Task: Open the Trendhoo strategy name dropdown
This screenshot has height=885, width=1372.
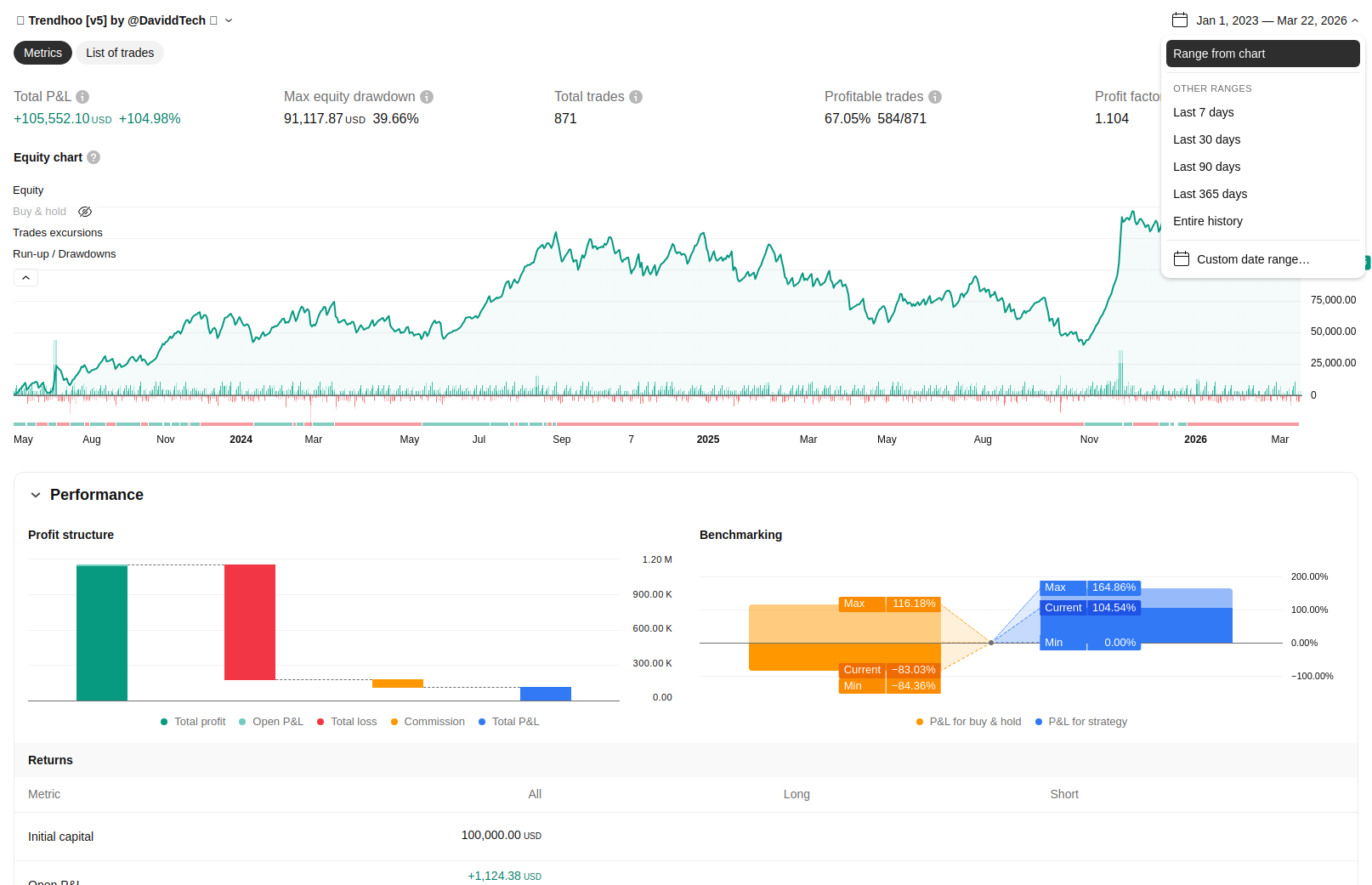Action: 229,20
